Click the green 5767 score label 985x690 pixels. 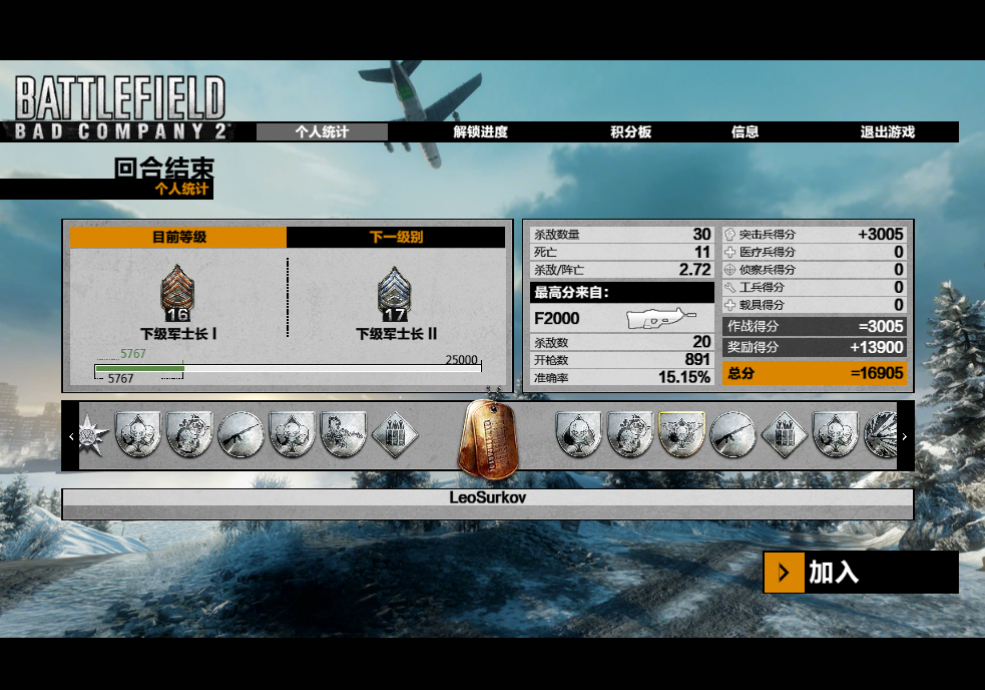(133, 354)
